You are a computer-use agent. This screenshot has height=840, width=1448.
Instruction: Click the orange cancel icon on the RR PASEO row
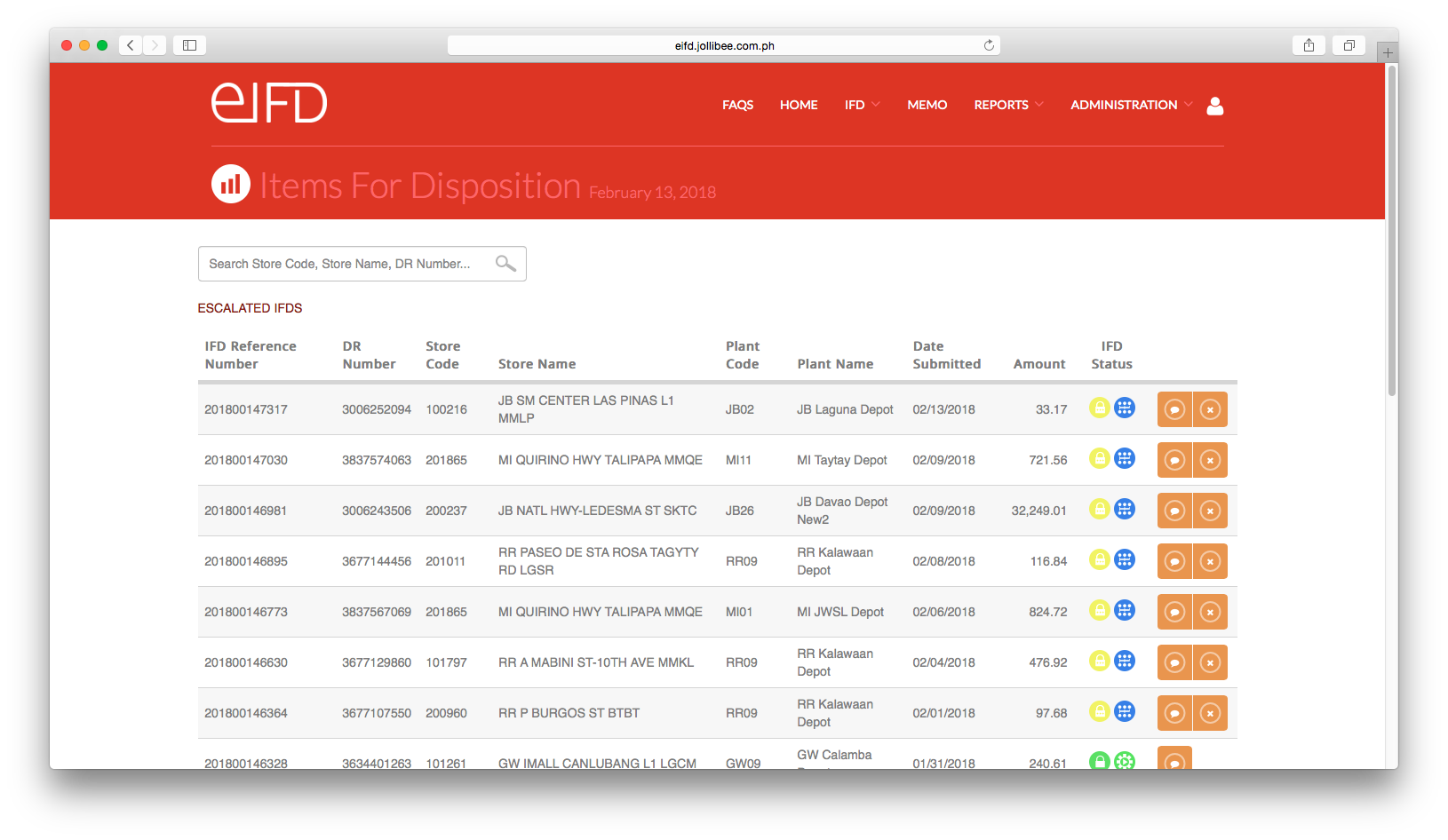pos(1210,560)
